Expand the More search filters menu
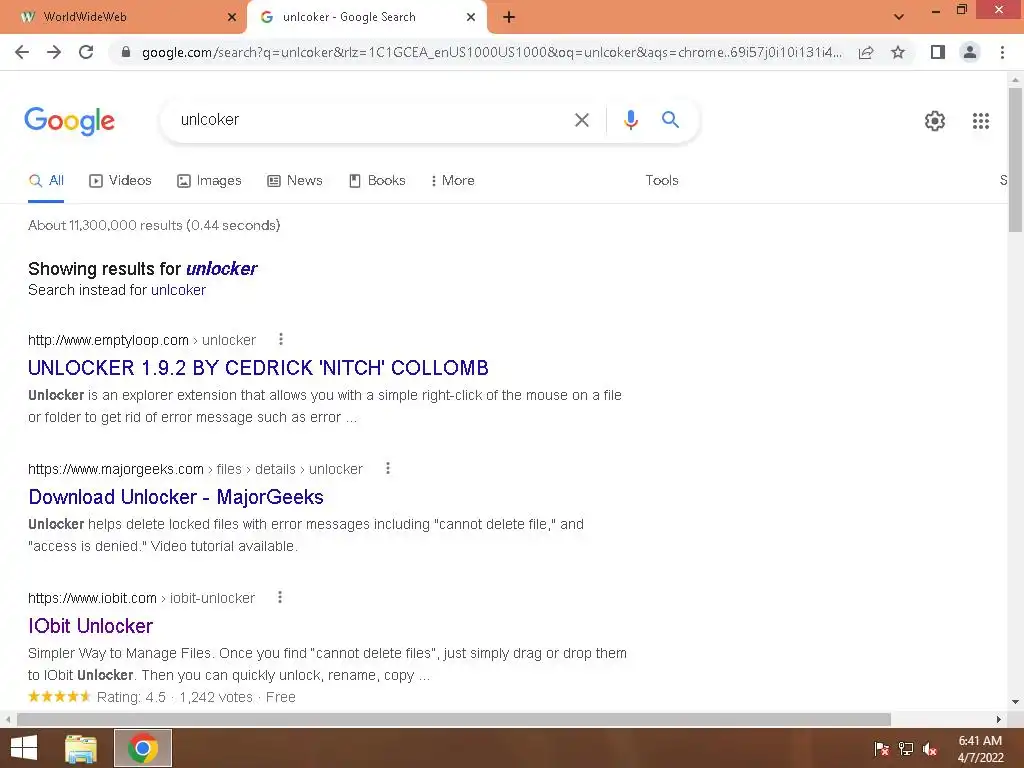Viewport: 1024px width, 768px height. coord(452,180)
